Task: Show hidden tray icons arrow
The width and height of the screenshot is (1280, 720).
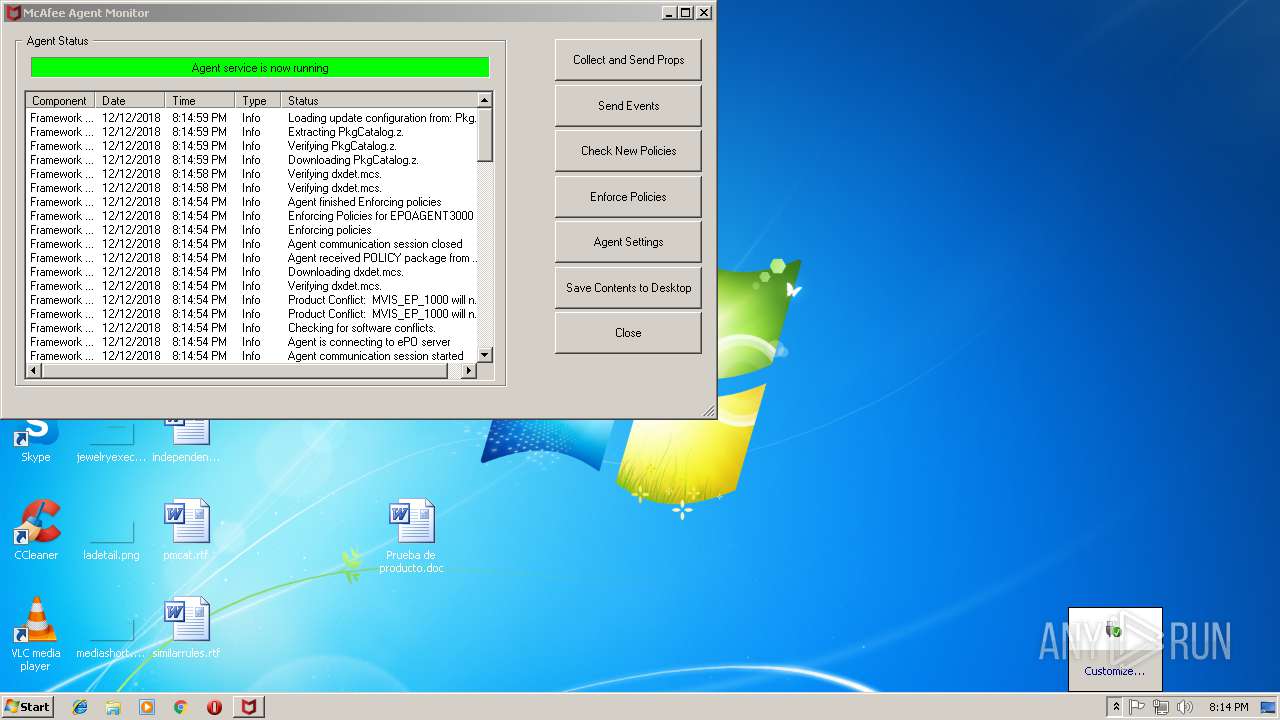Action: pyautogui.click(x=1116, y=707)
